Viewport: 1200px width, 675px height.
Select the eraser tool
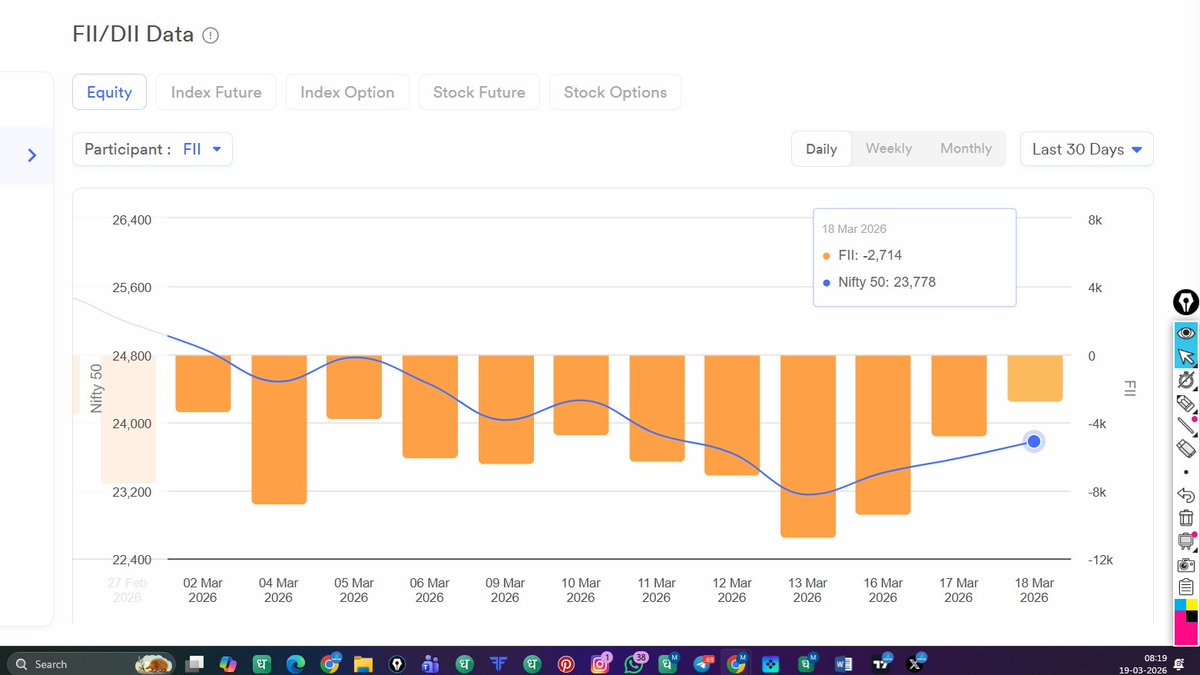(x=1185, y=448)
